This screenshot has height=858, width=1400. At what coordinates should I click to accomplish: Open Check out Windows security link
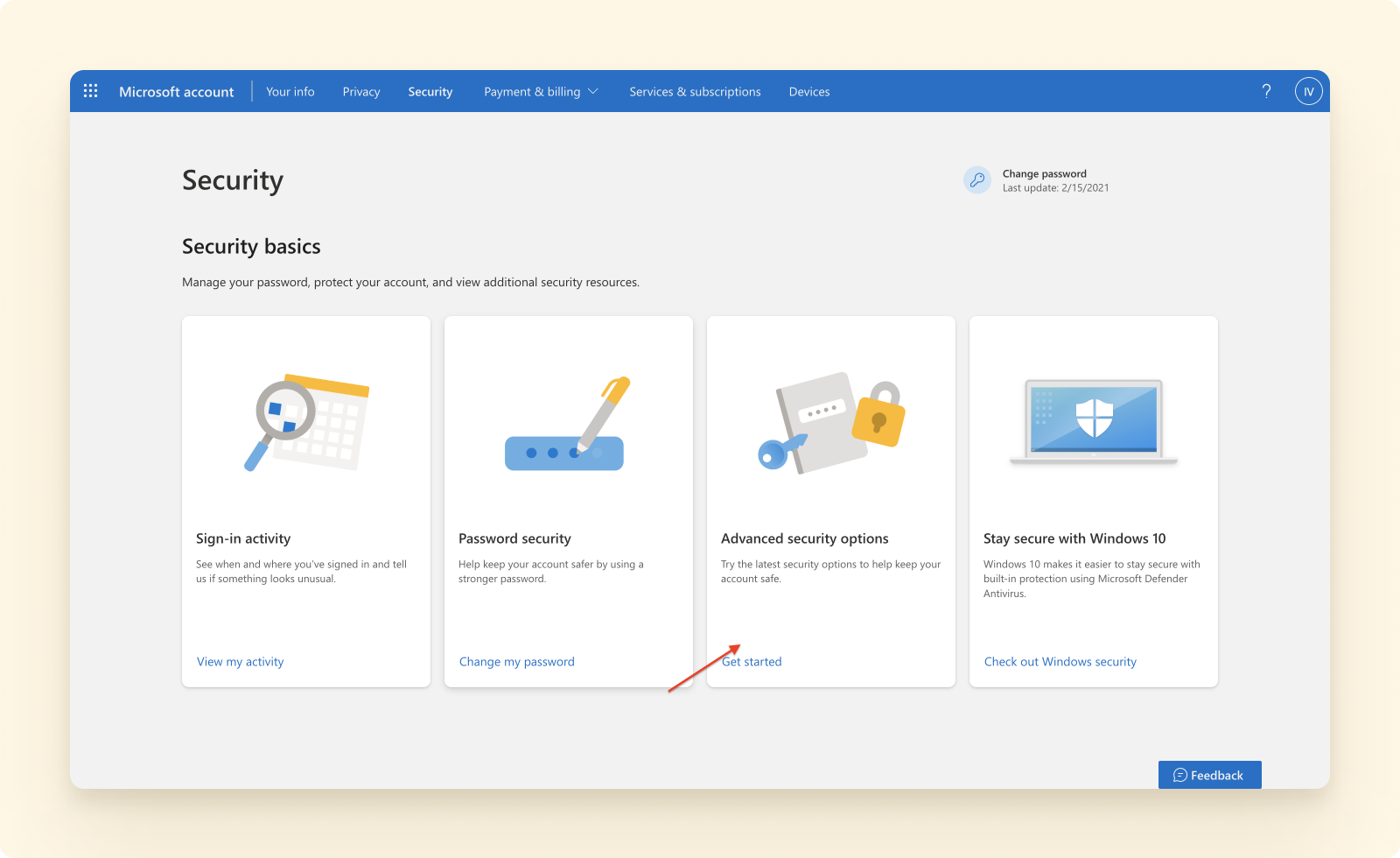coord(1060,662)
